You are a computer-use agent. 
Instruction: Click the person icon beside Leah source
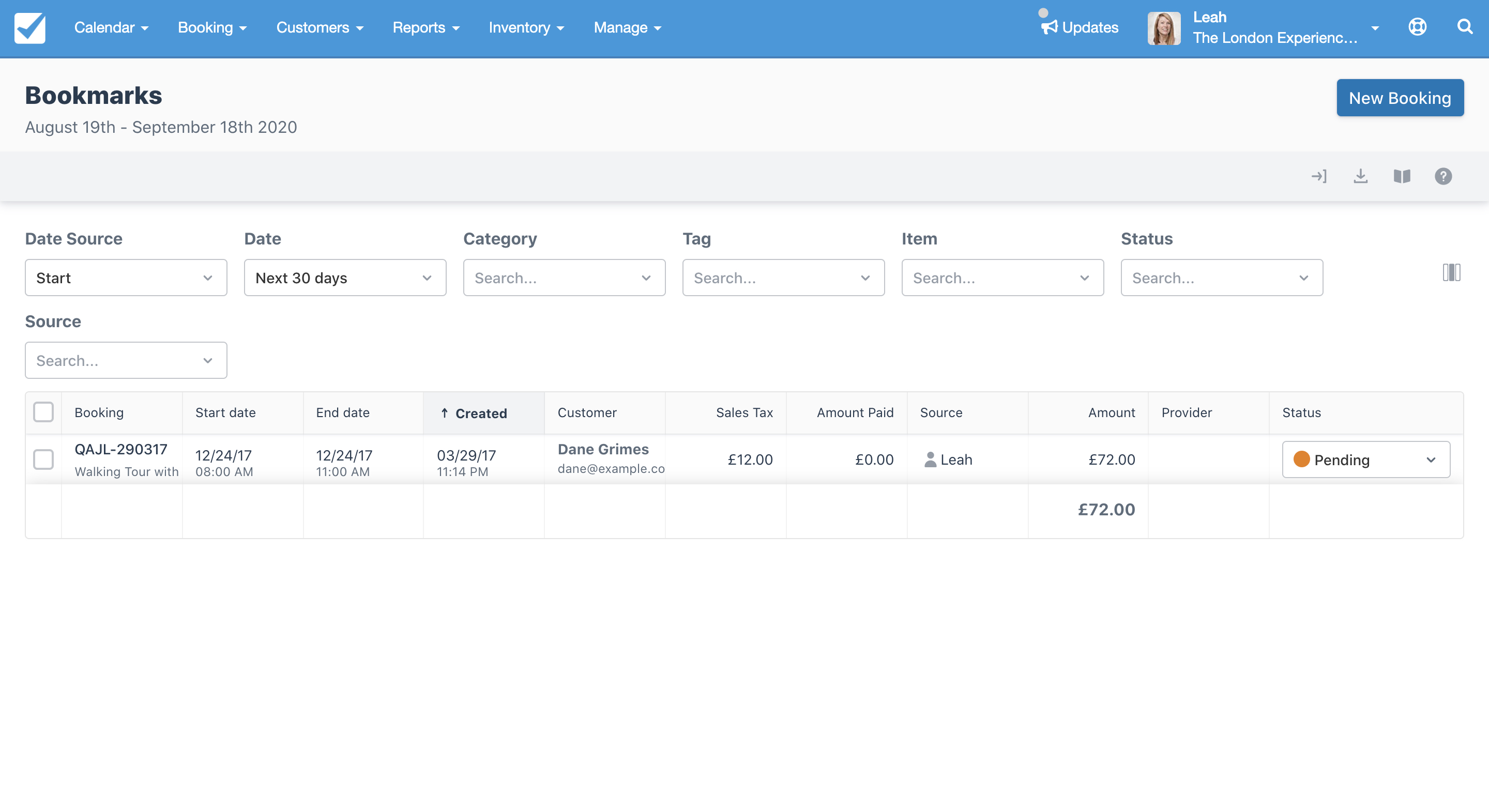[930, 459]
